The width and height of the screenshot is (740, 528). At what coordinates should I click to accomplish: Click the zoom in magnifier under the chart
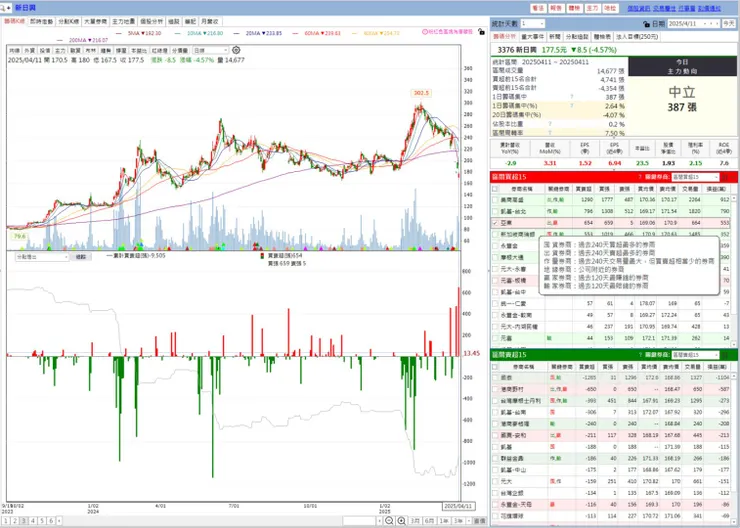coord(402,521)
